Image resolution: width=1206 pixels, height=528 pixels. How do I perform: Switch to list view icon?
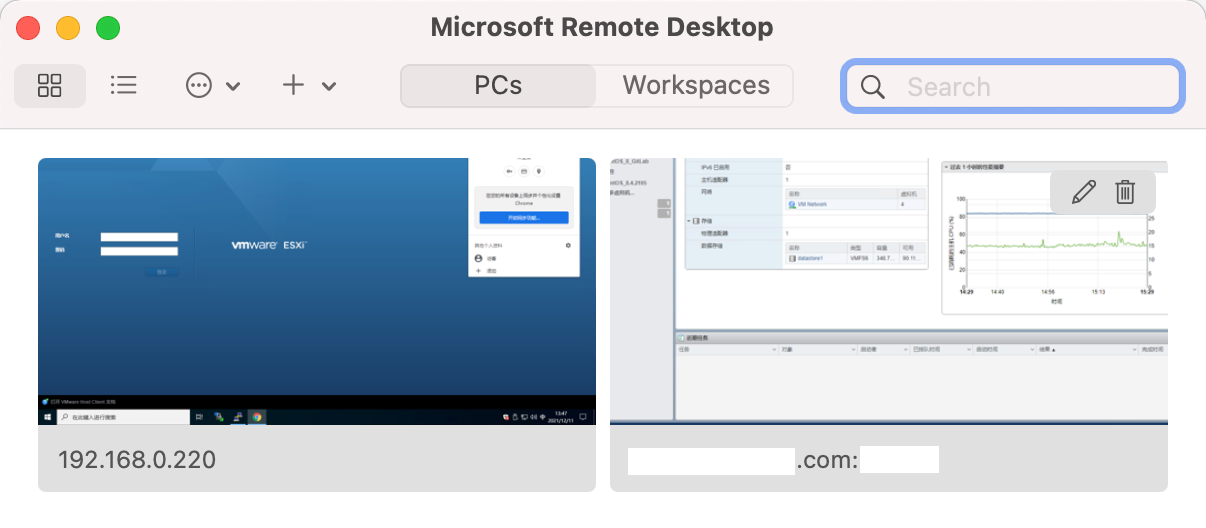123,86
